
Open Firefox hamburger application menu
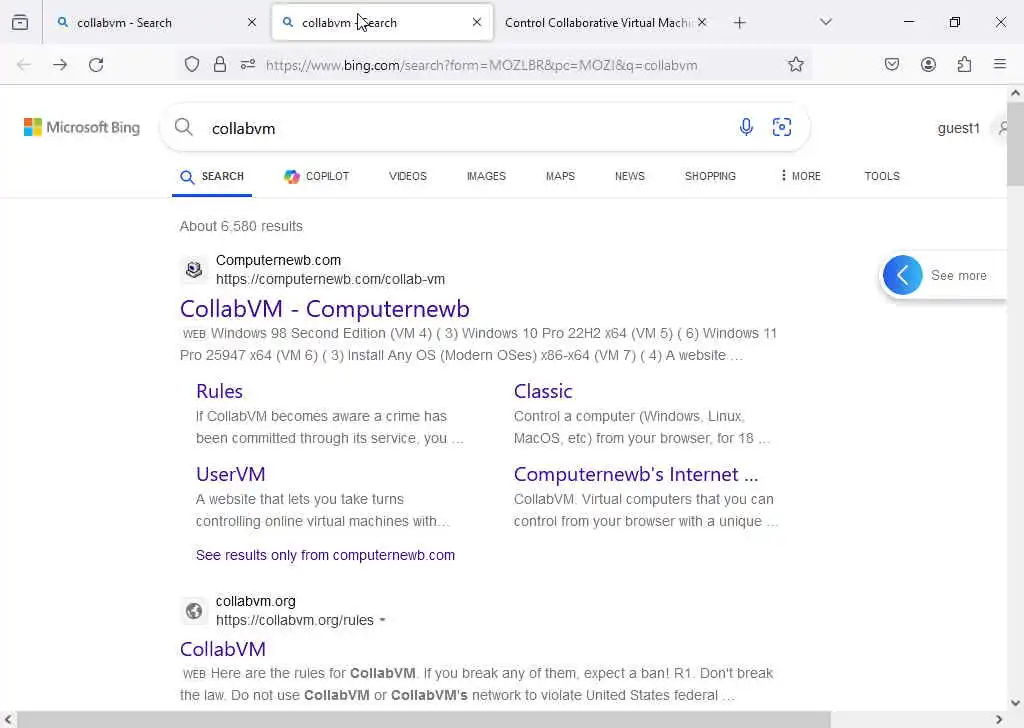point(1000,64)
